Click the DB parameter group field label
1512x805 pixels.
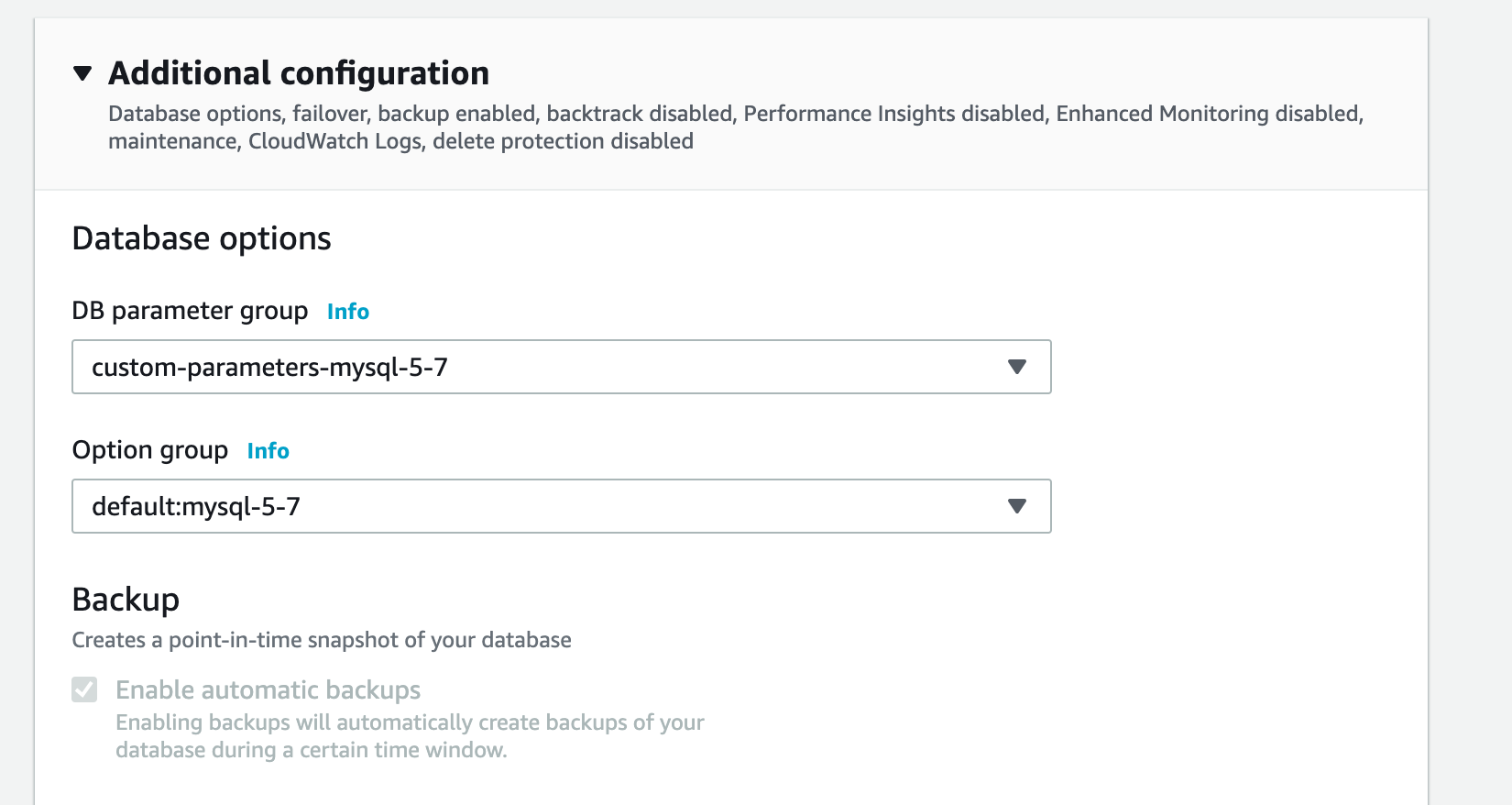190,312
